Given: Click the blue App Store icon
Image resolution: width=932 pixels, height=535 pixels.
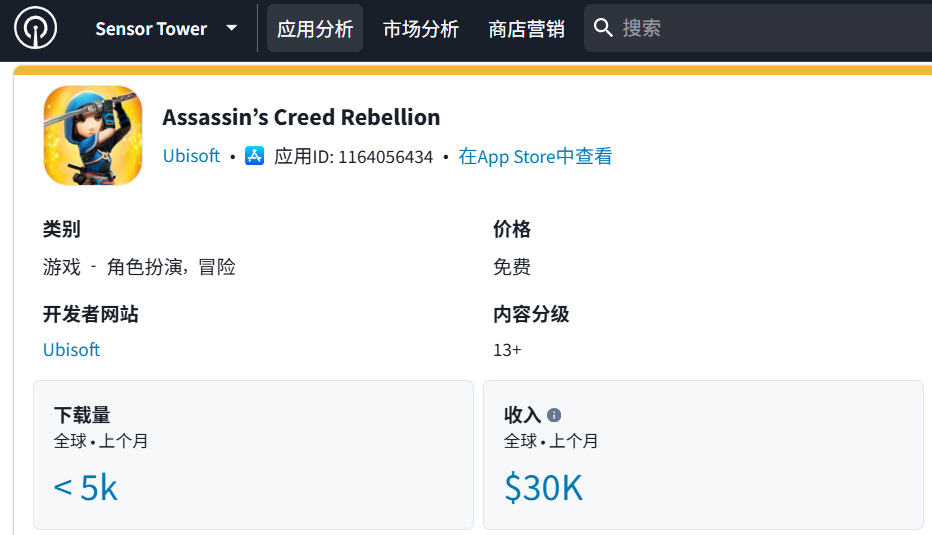Looking at the screenshot, I should coord(255,156).
